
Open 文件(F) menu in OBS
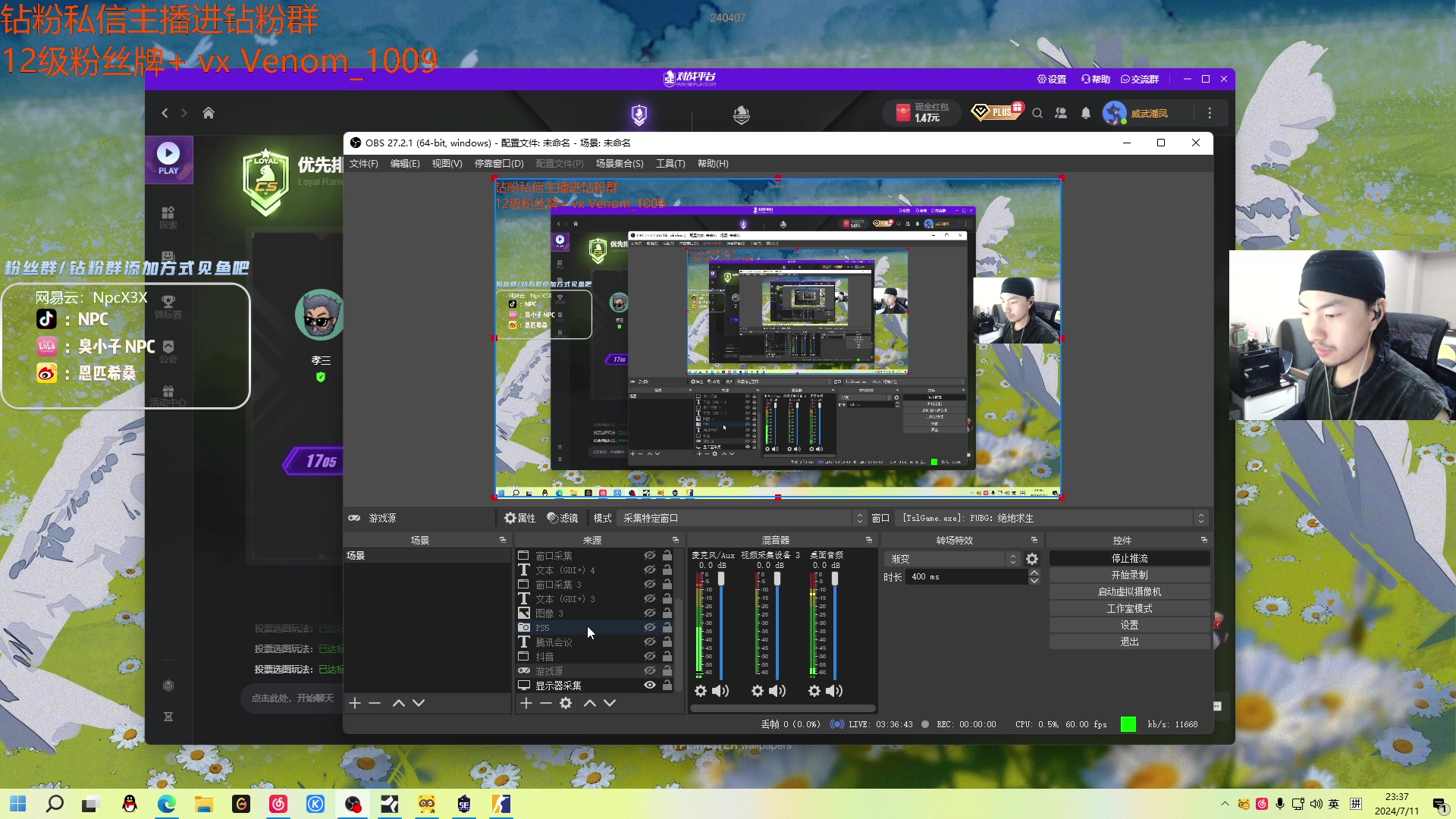[x=364, y=164]
